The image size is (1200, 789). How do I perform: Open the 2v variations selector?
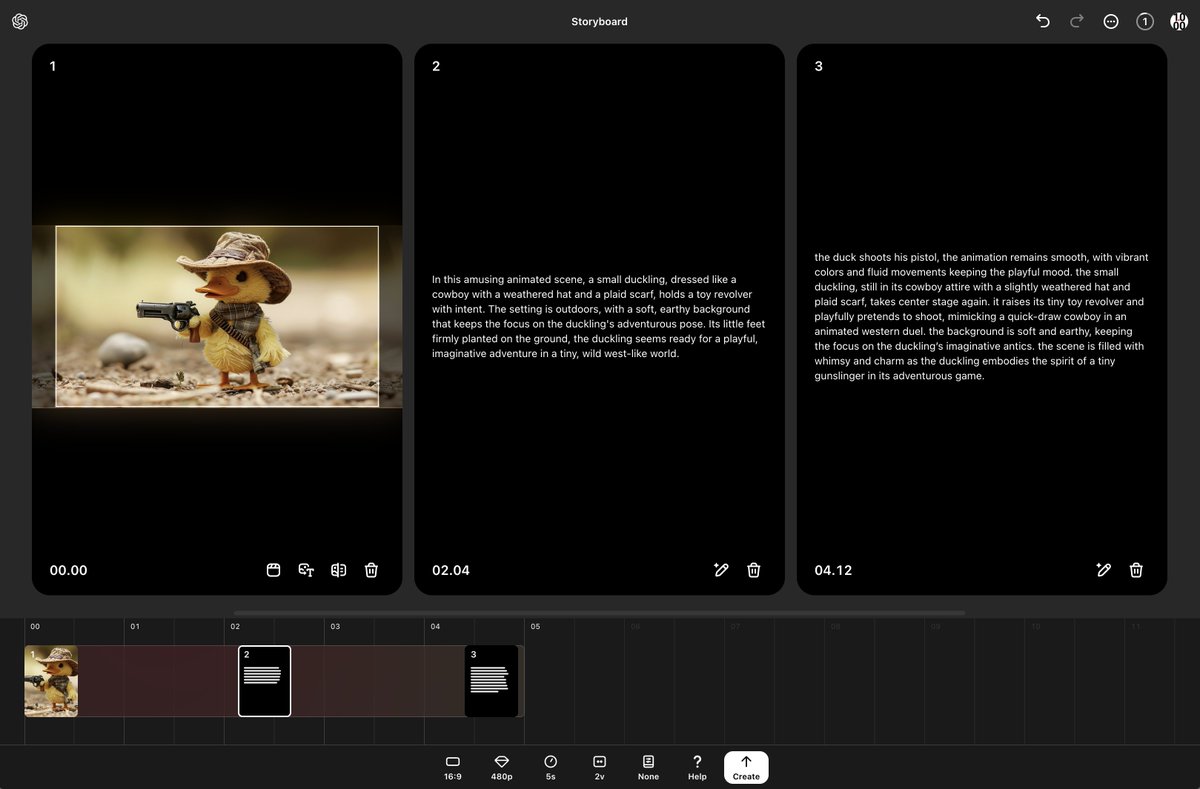coord(599,767)
